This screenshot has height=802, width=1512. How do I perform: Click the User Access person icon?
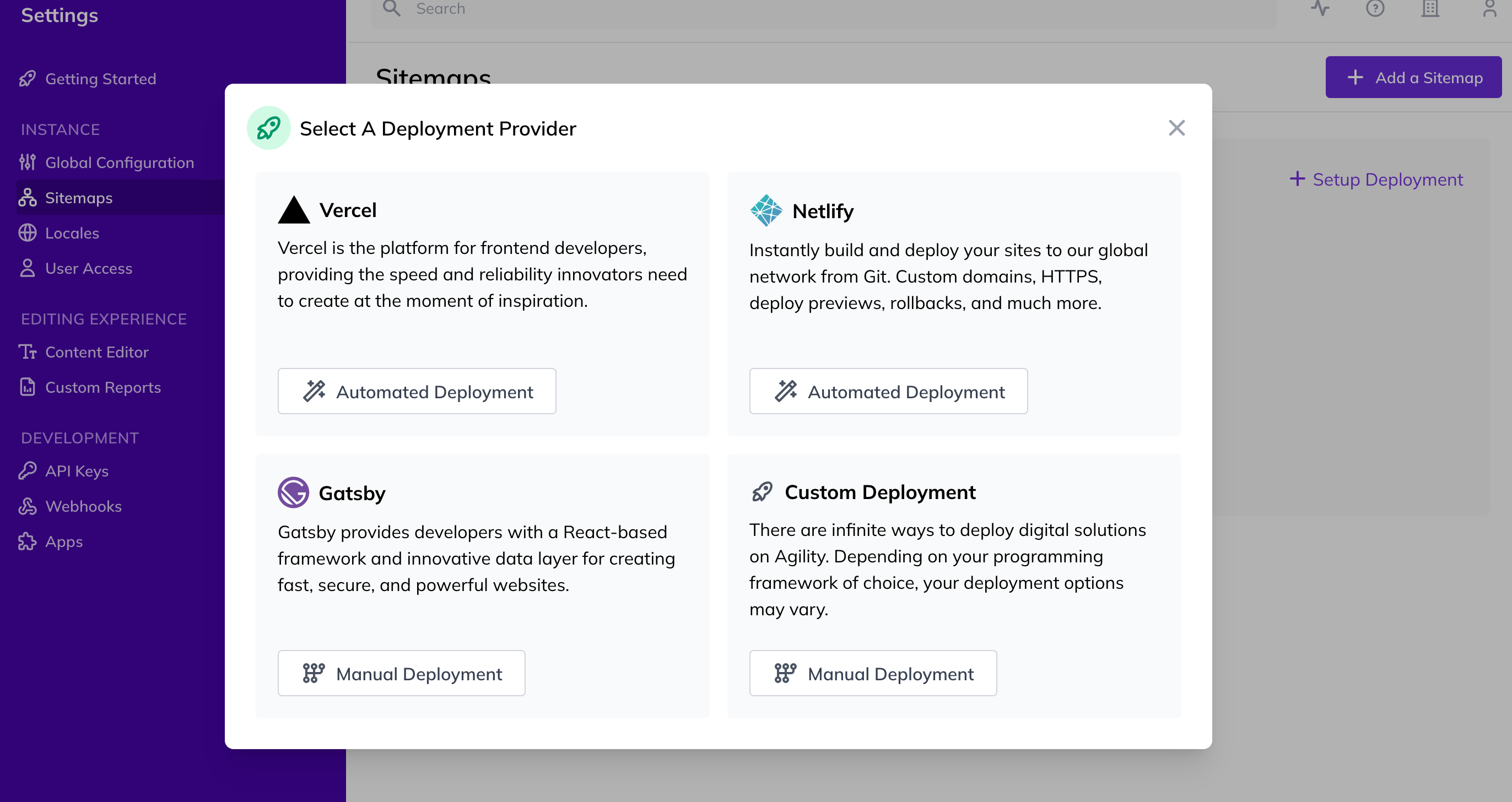tap(27, 268)
